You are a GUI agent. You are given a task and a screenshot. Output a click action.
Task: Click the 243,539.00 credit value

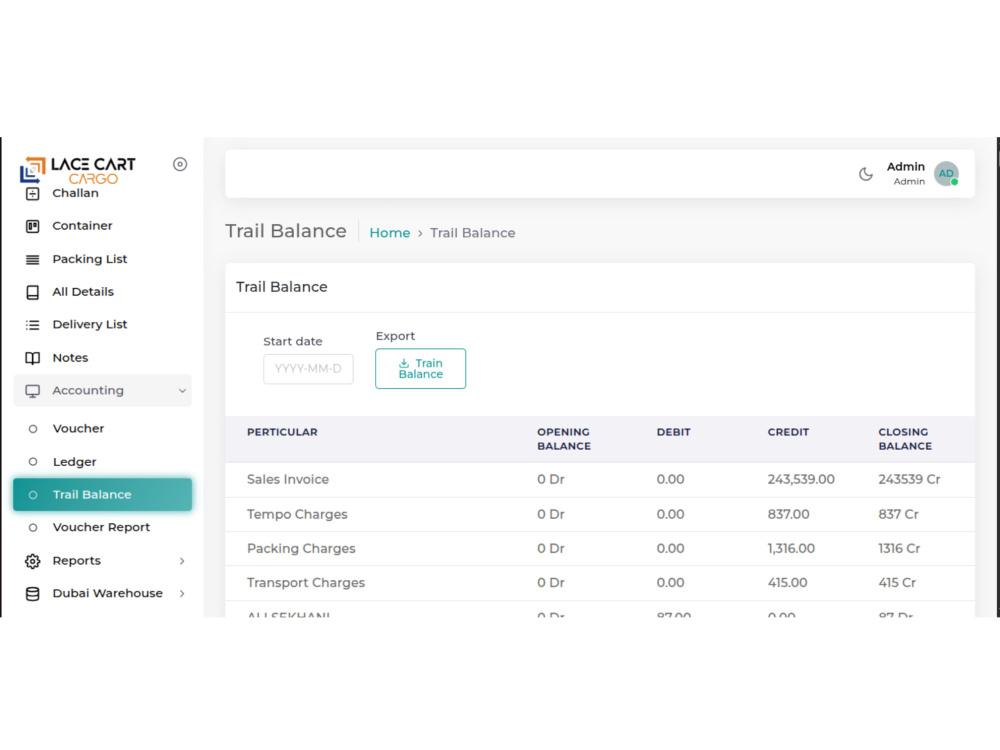click(801, 480)
